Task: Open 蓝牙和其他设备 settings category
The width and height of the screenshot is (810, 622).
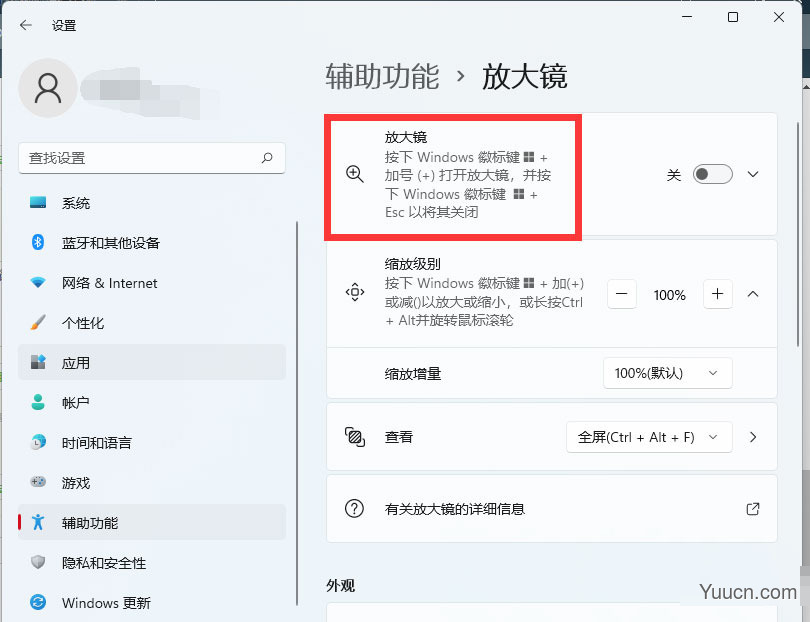Action: (x=151, y=242)
